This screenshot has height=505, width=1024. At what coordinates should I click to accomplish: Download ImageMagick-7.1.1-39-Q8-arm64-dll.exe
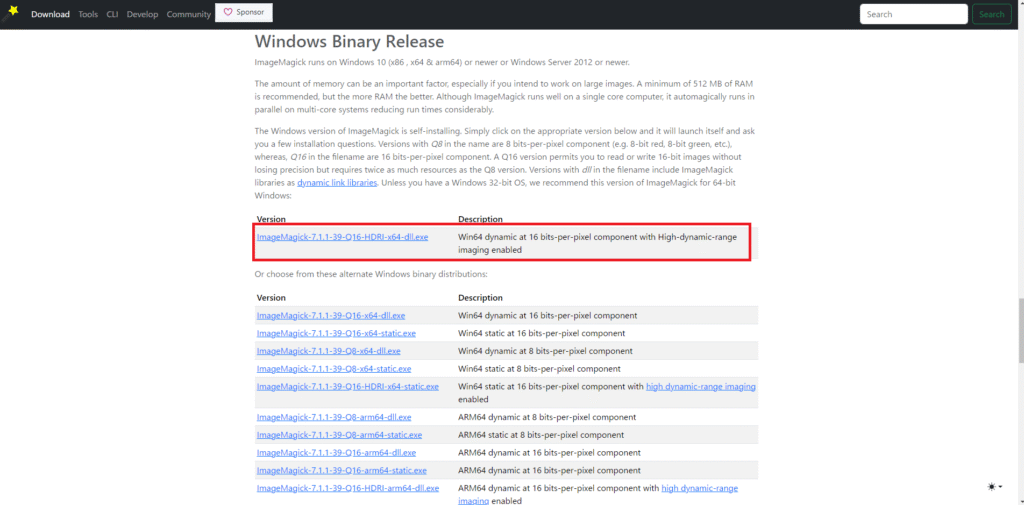pos(334,417)
